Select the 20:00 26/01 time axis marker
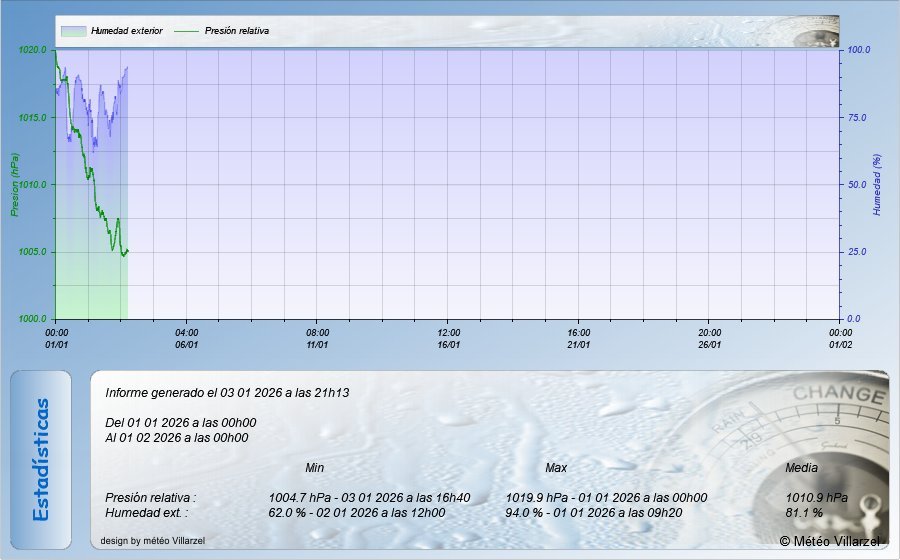This screenshot has width=900, height=560. pyautogui.click(x=709, y=338)
